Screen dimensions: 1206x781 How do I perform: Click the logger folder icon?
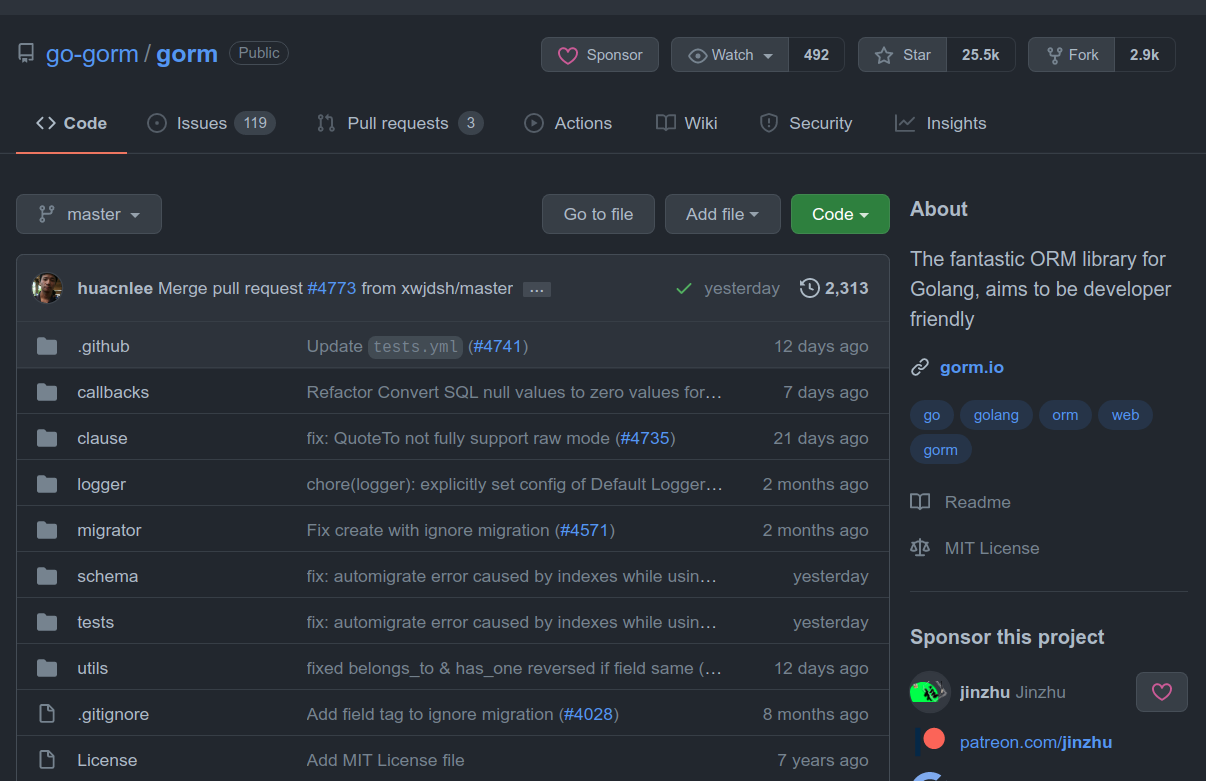click(x=47, y=484)
